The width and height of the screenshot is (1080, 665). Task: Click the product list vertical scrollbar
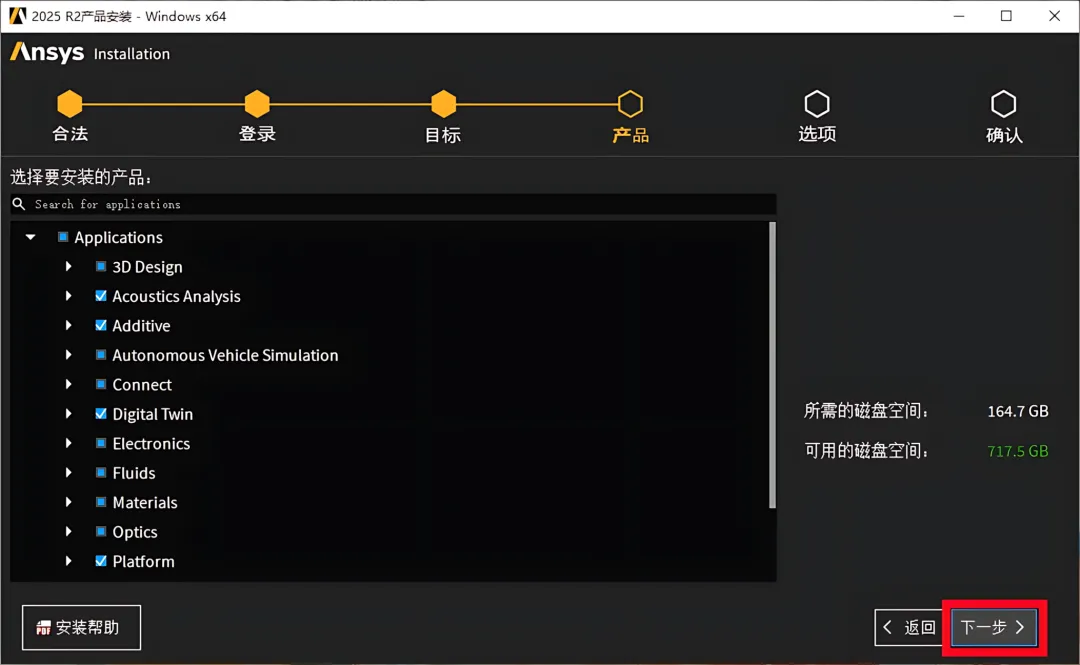772,365
